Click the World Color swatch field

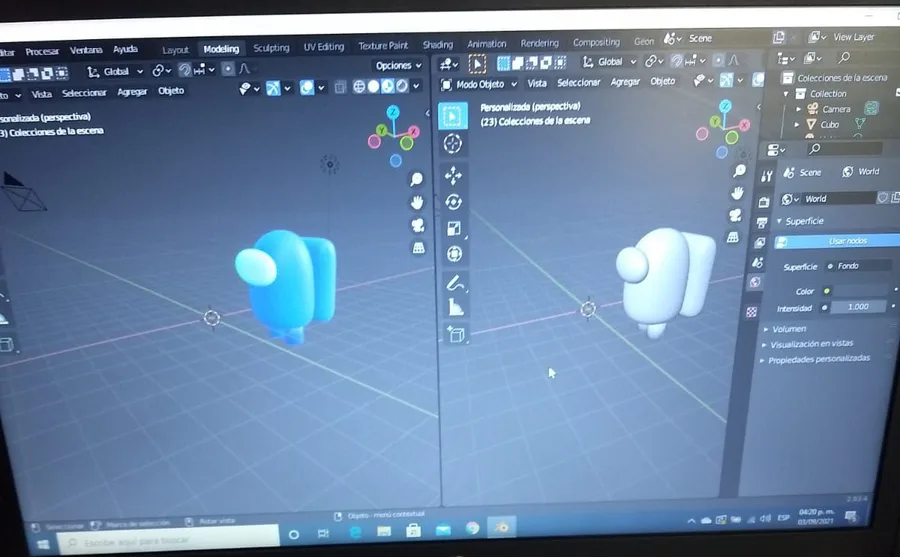click(860, 291)
